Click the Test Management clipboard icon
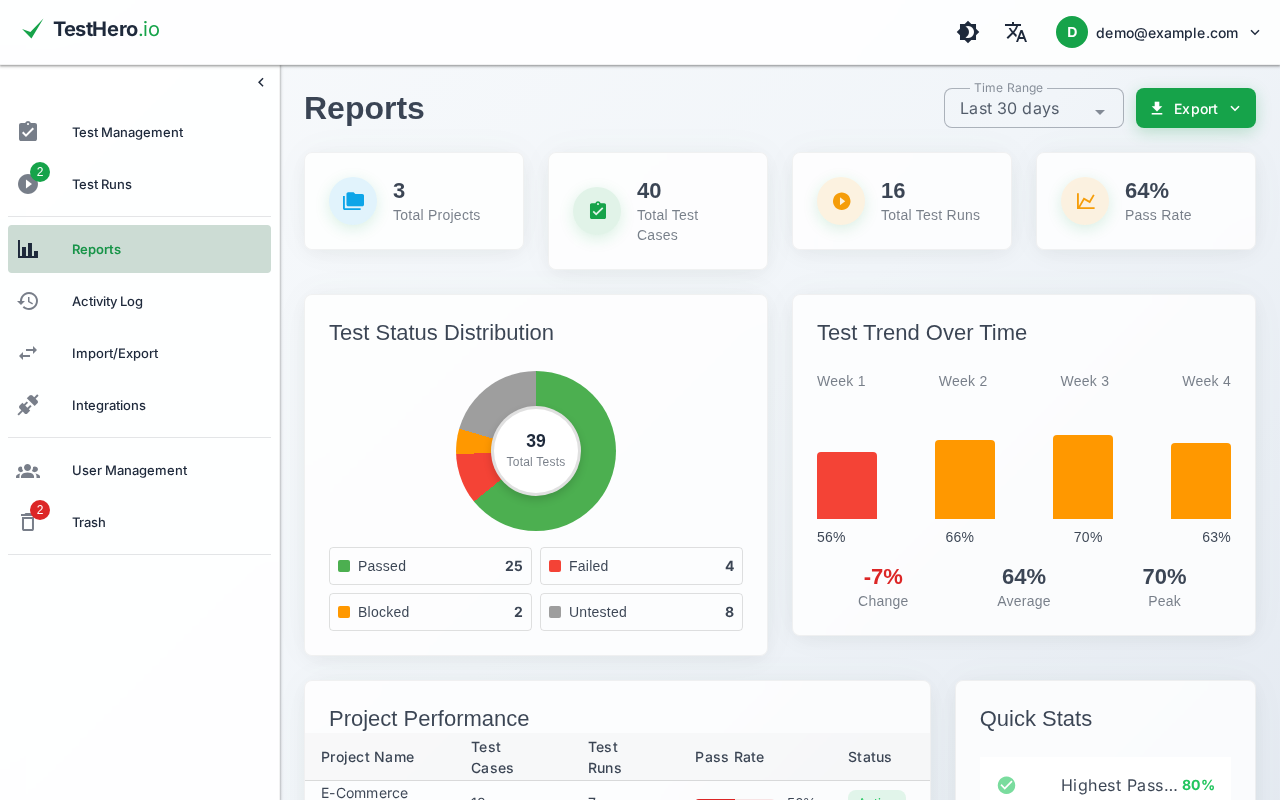Viewport: 1280px width, 800px height. pos(28,132)
